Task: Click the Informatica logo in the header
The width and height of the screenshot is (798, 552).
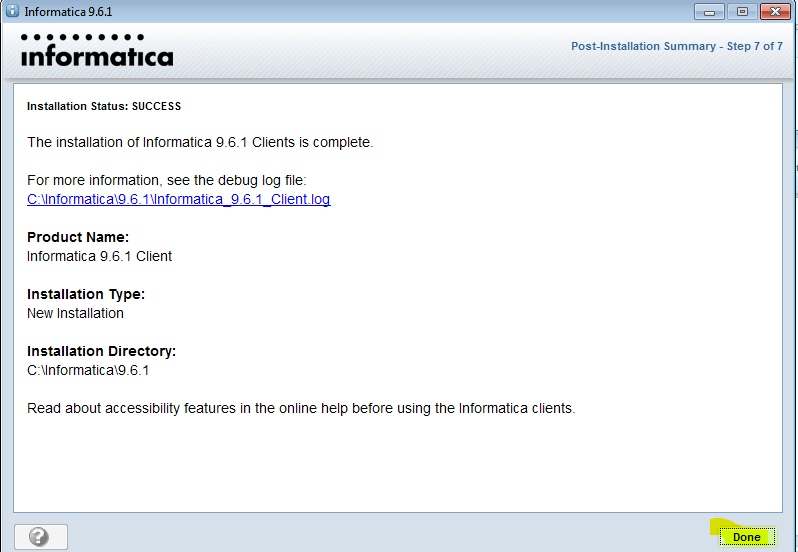Action: (x=97, y=50)
